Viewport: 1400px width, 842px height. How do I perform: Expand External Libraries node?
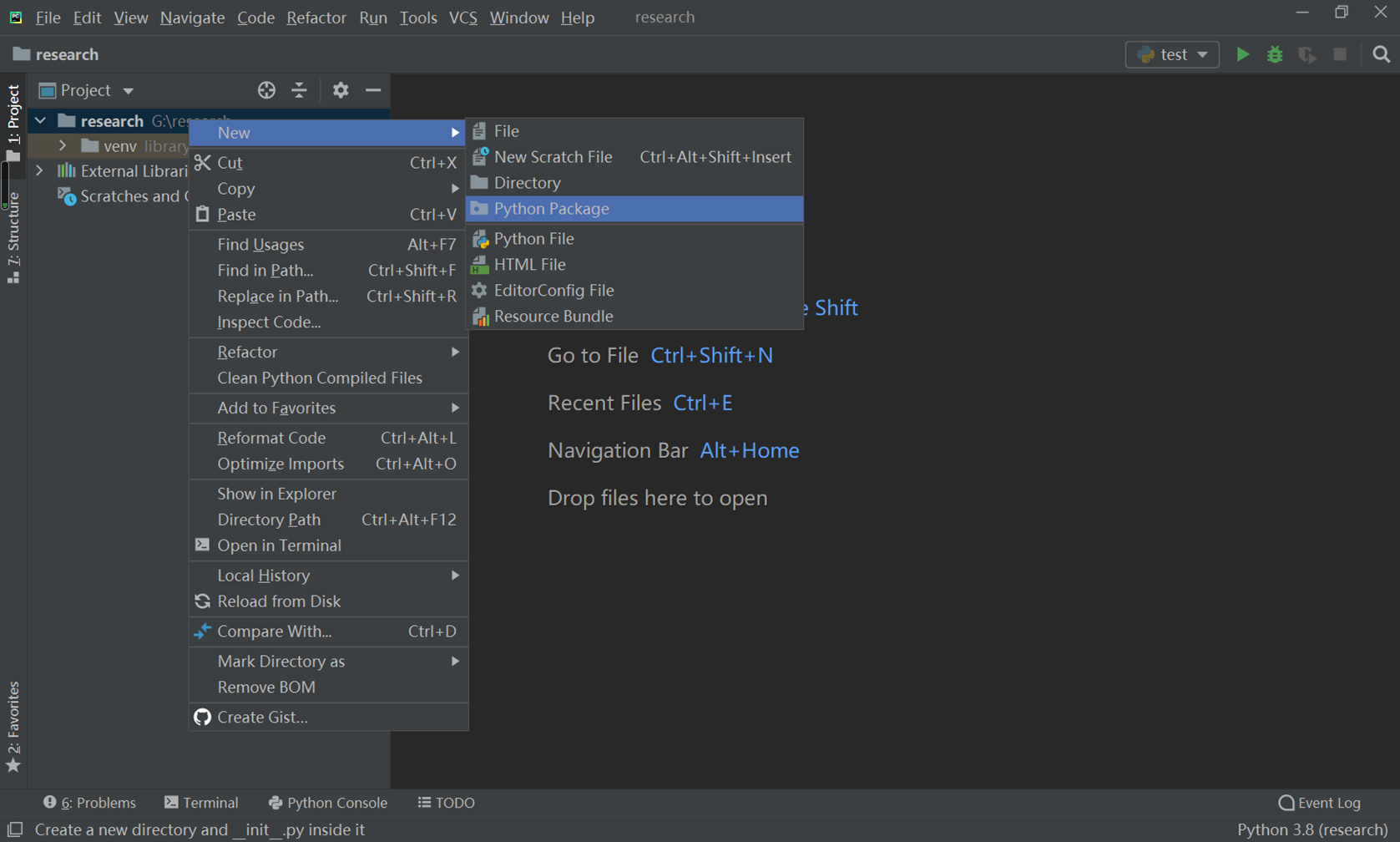tap(39, 171)
